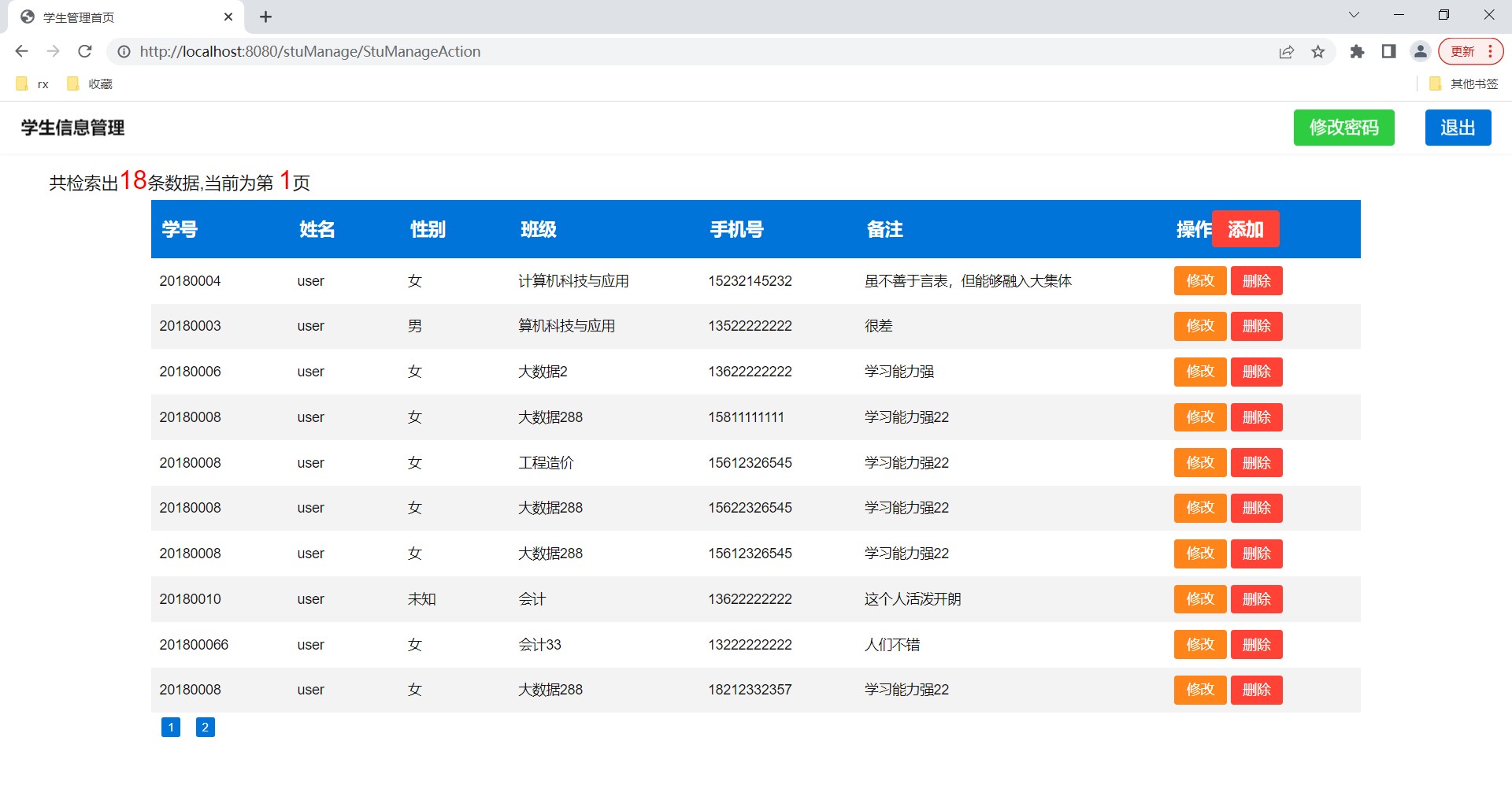1512x811 pixels.
Task: Click 修改 in the 15811111111 row
Action: point(1200,417)
